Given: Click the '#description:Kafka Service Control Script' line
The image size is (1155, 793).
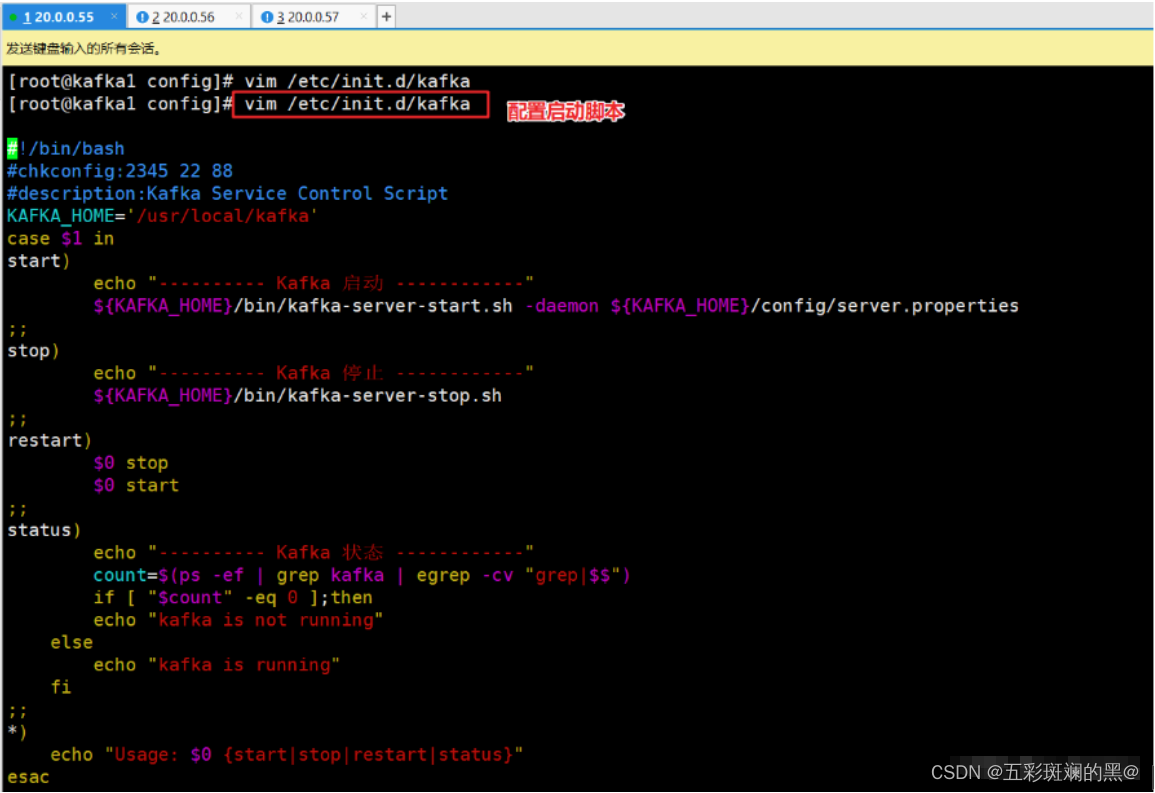Looking at the screenshot, I should pos(227,194).
